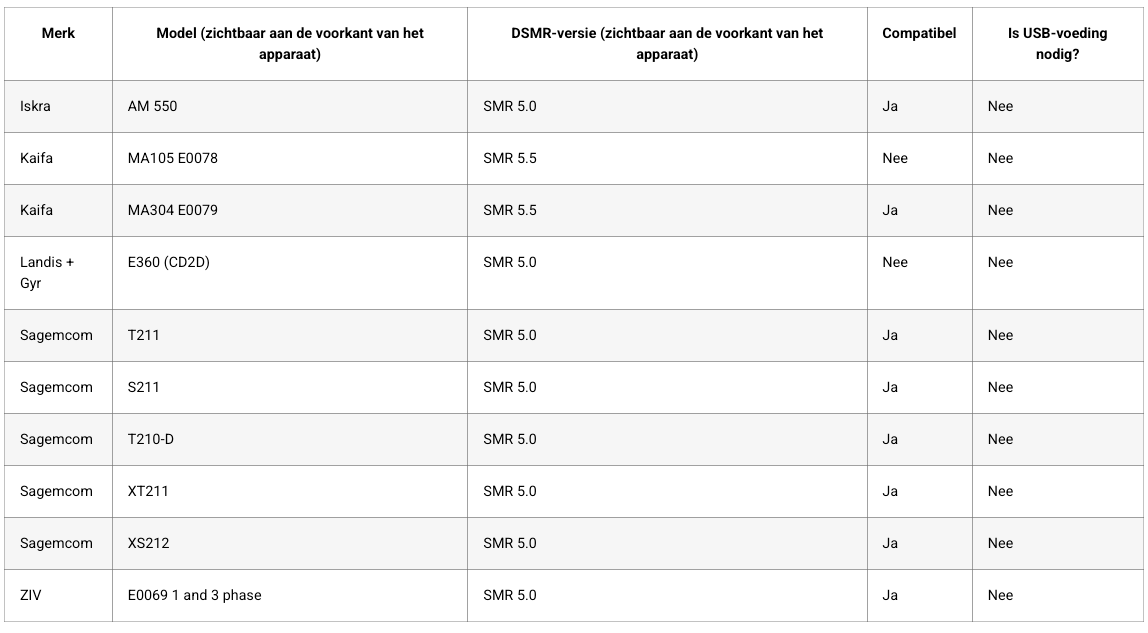Click the 'Compatibel' column header
1148x633 pixels.
click(x=918, y=33)
